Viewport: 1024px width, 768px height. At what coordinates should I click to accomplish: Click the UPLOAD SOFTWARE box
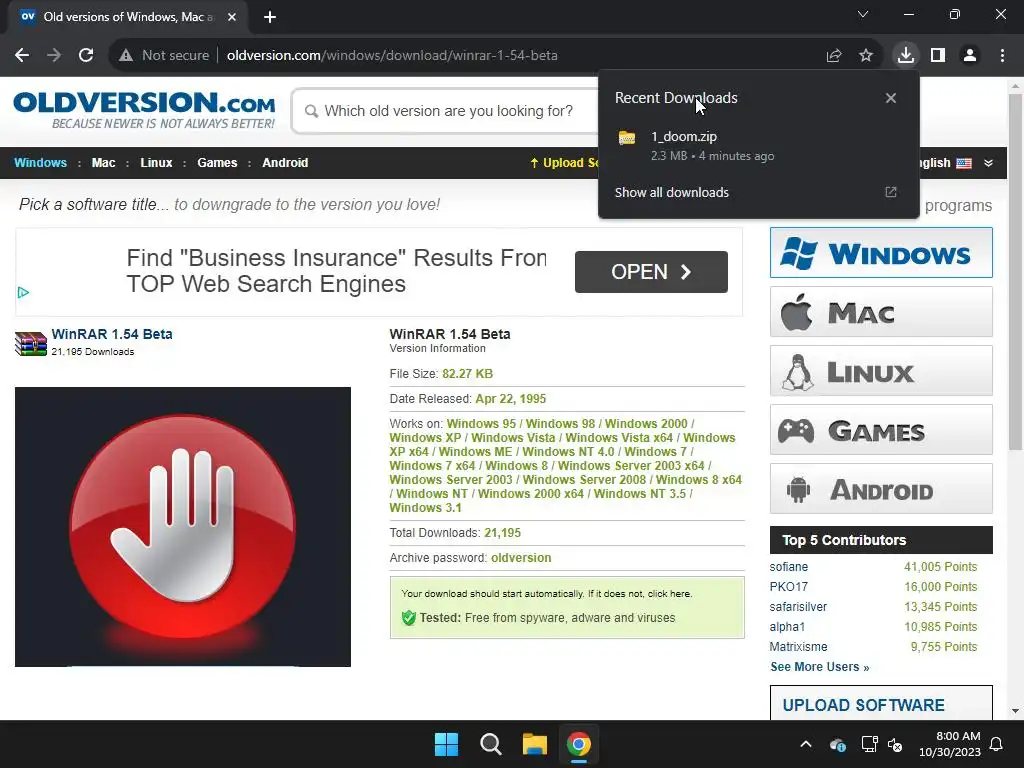pos(881,703)
